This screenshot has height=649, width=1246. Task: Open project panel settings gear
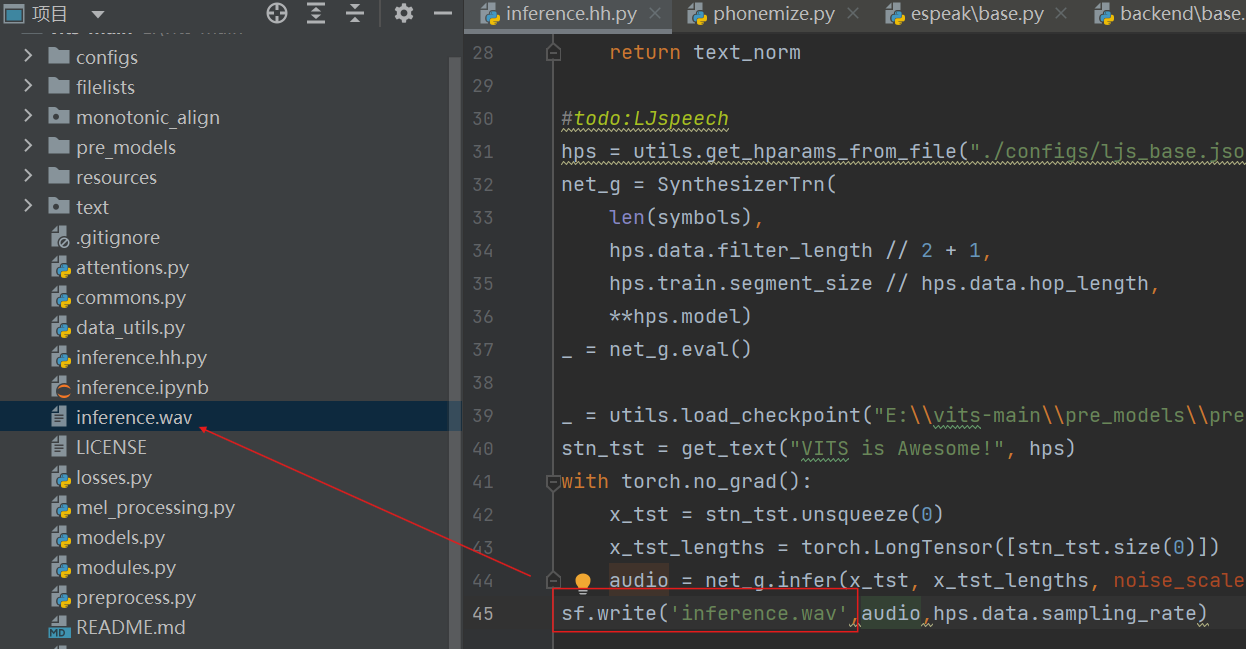(403, 13)
